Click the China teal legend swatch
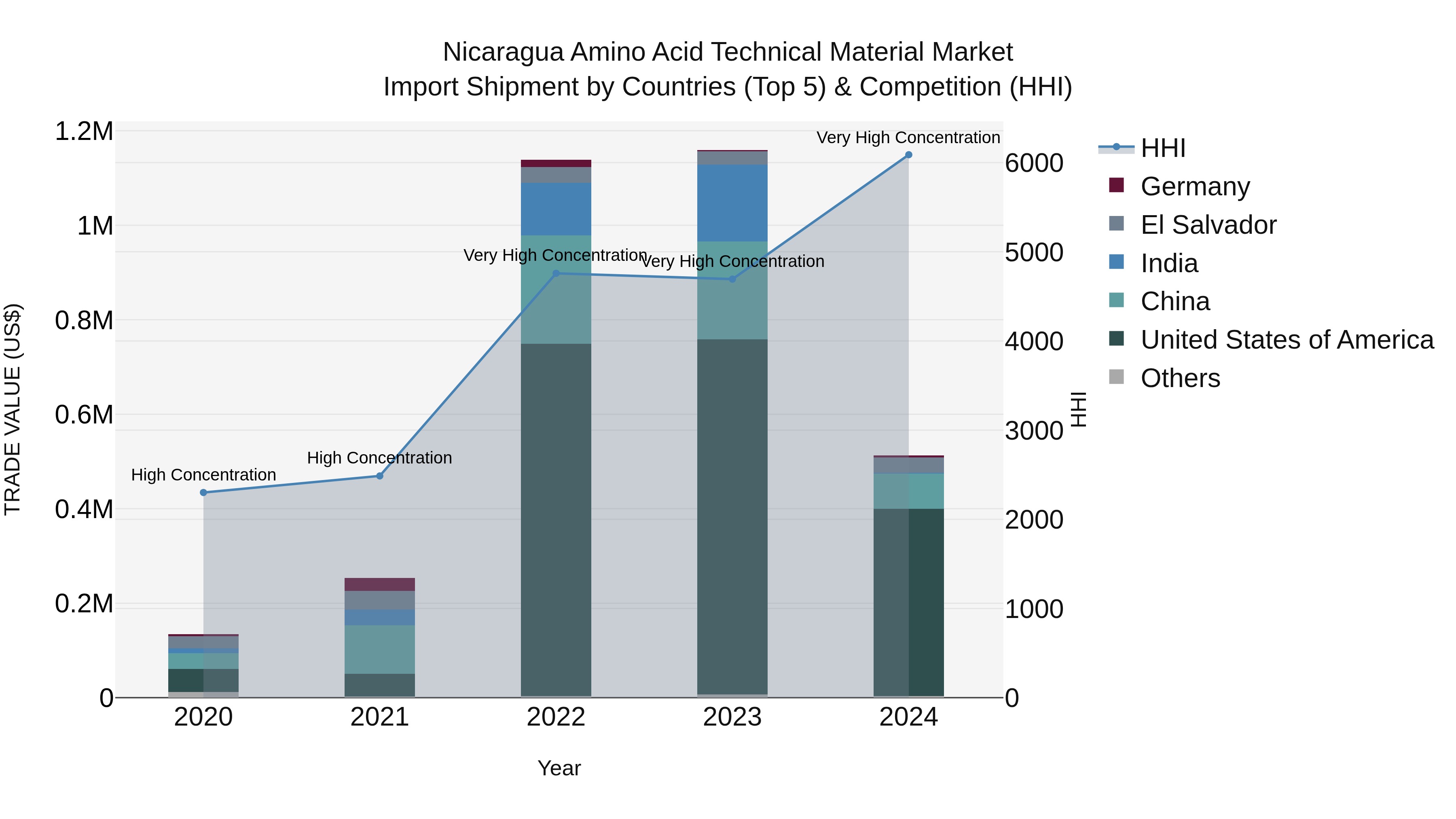The width and height of the screenshot is (1456, 819). click(x=1116, y=300)
